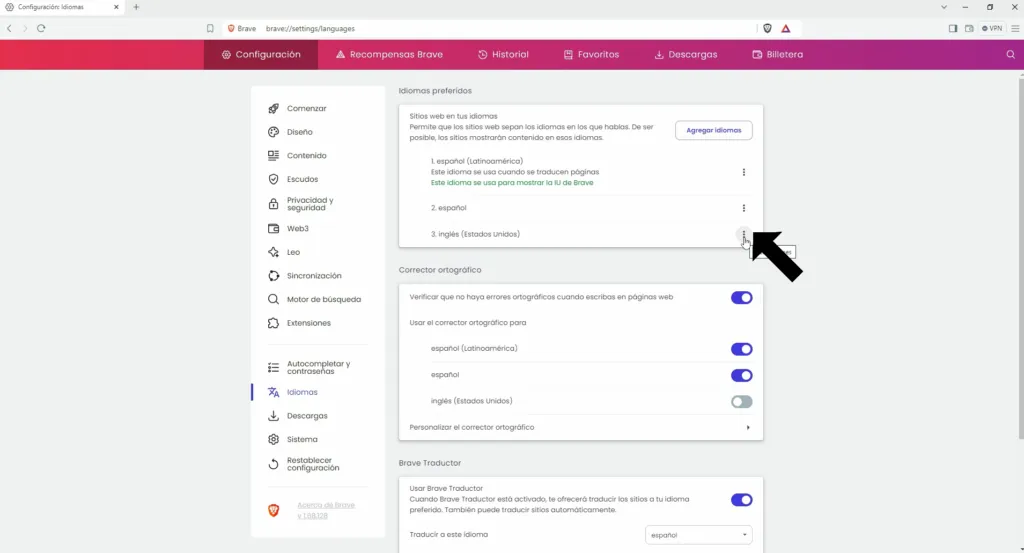Turn off Usar Brave Traductor switch
Image resolution: width=1024 pixels, height=553 pixels.
[741, 500]
